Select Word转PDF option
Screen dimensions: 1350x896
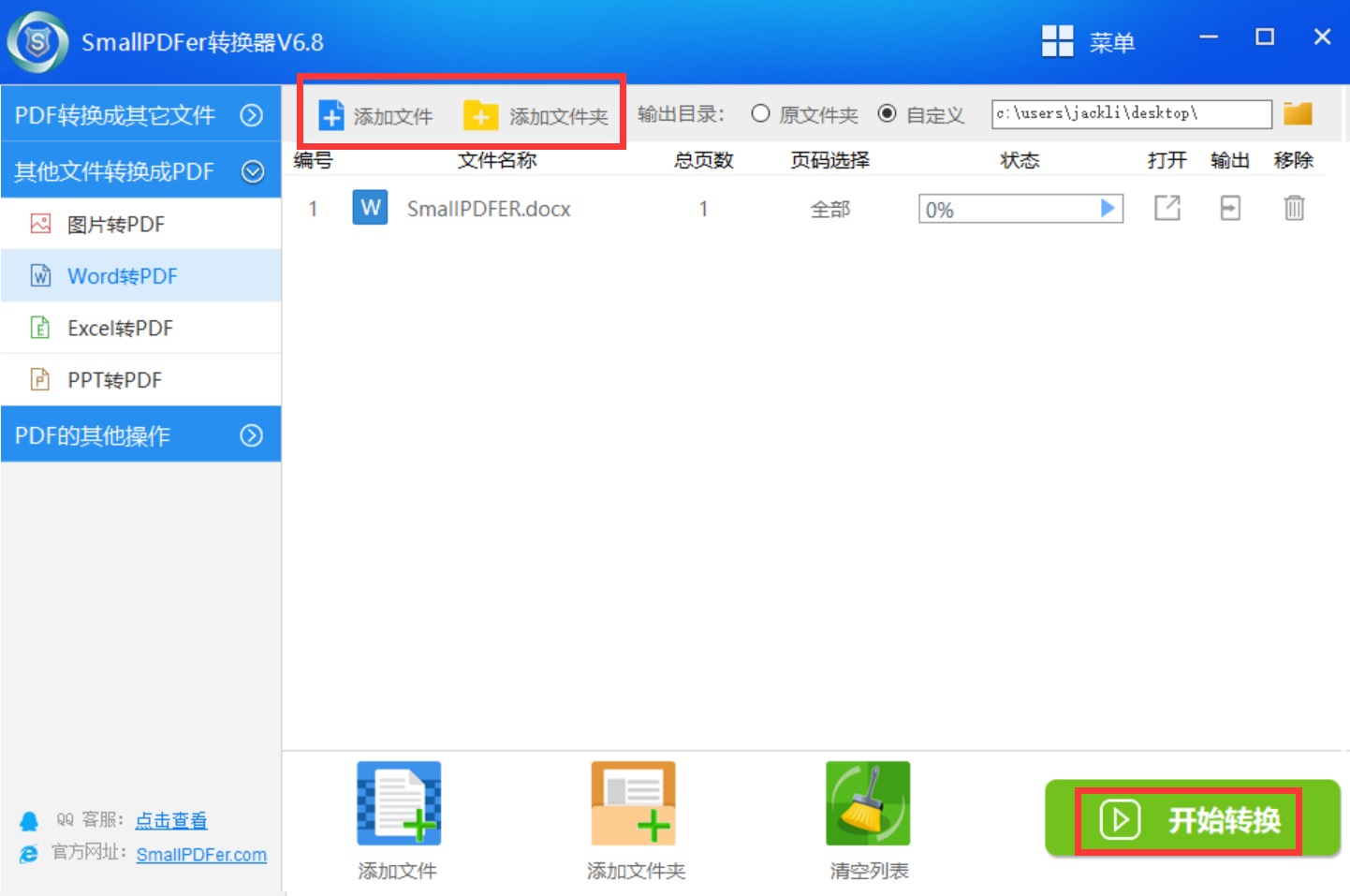click(x=140, y=275)
